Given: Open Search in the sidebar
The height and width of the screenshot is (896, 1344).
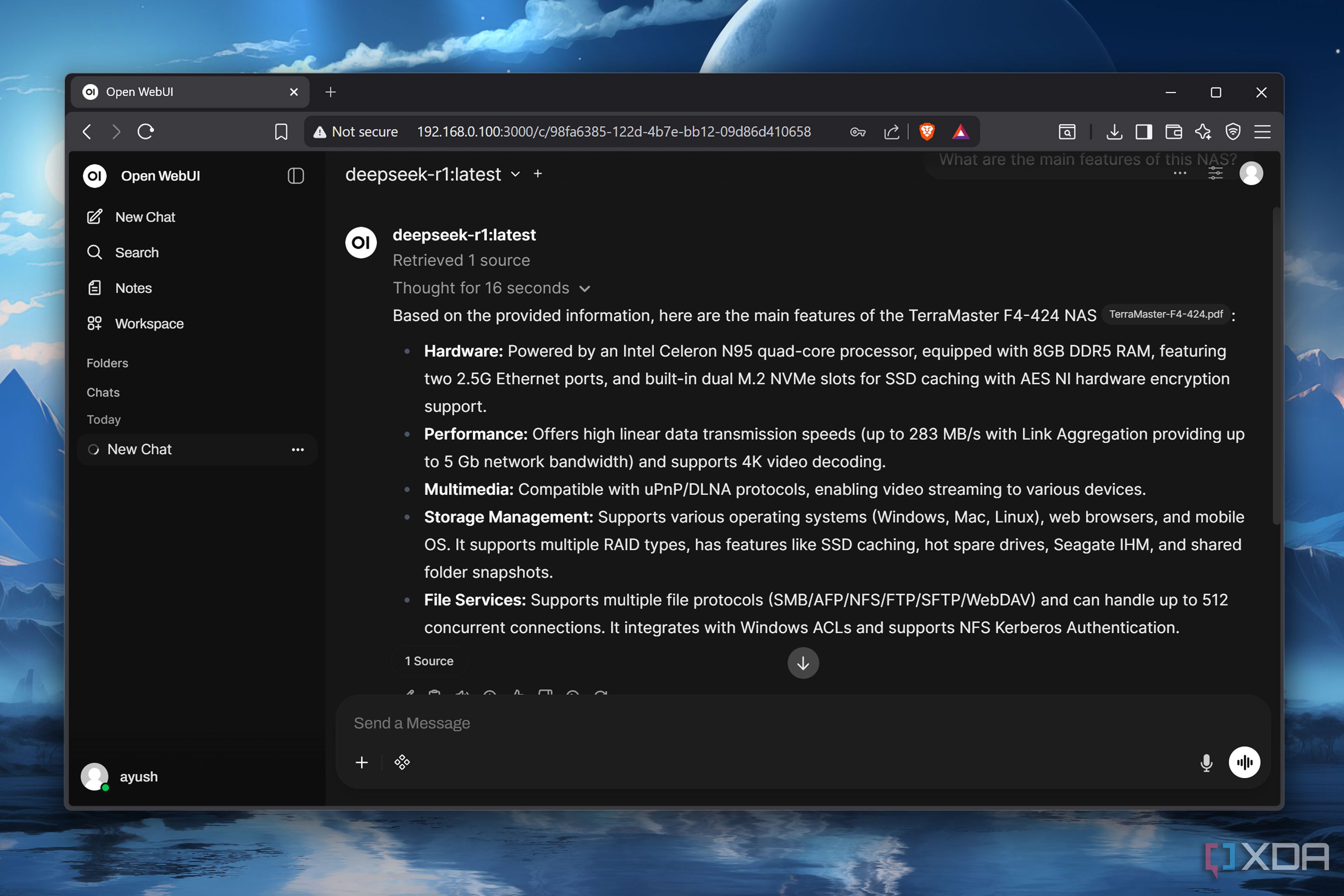Looking at the screenshot, I should [x=136, y=253].
